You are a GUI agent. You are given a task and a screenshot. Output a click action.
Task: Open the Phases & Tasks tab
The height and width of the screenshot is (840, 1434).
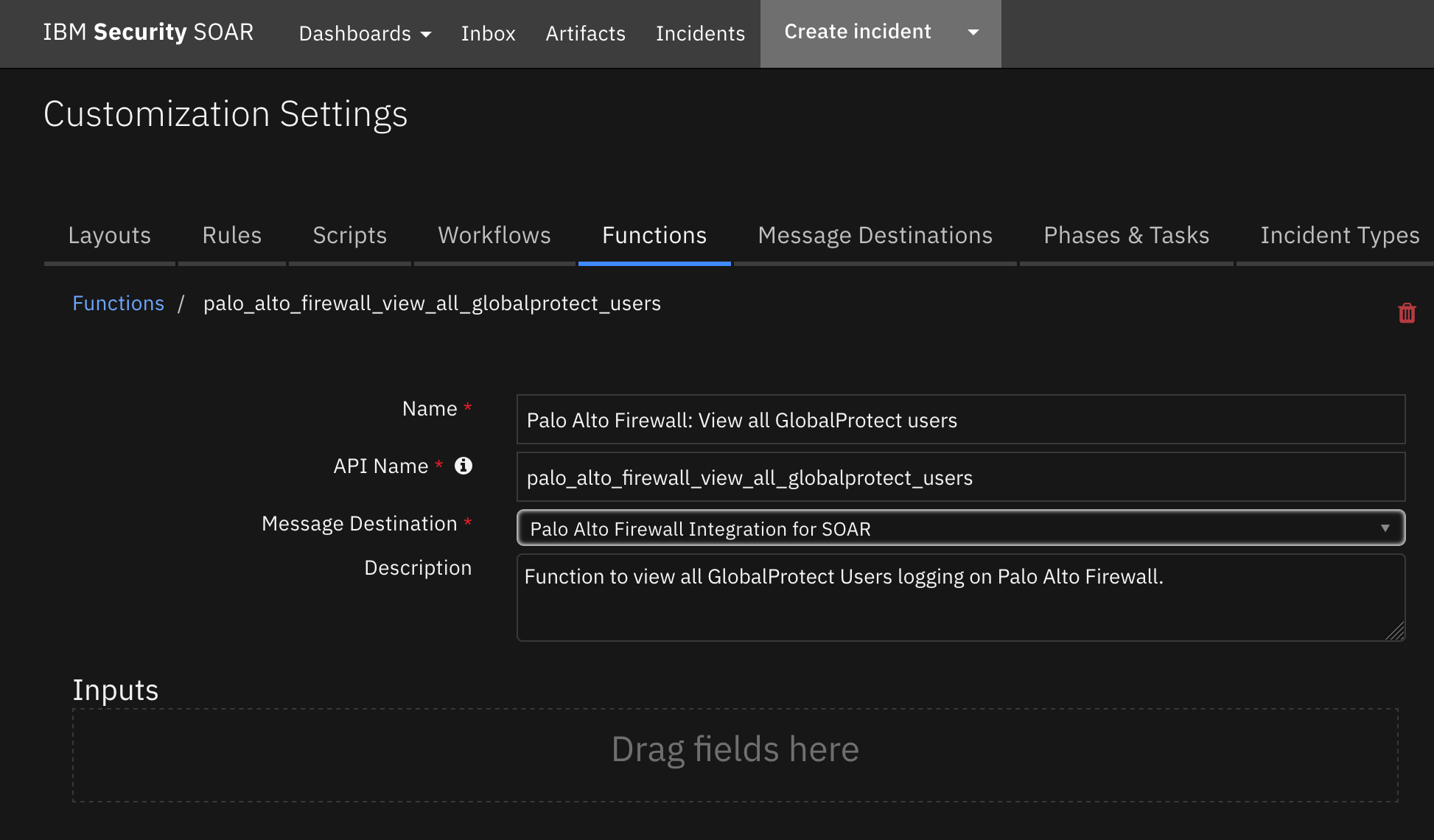pyautogui.click(x=1126, y=235)
